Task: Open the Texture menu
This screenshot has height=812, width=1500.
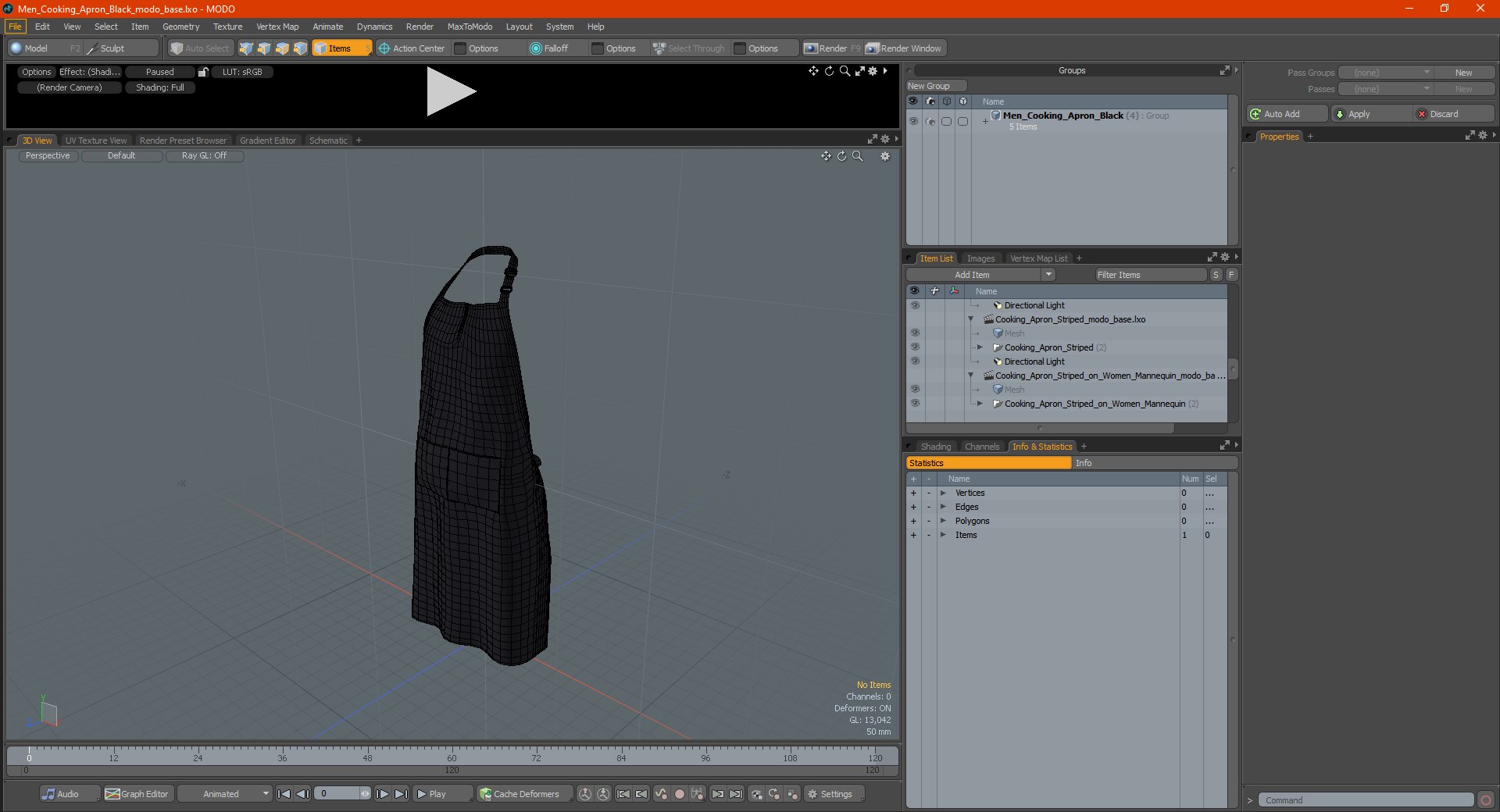Action: (x=227, y=27)
